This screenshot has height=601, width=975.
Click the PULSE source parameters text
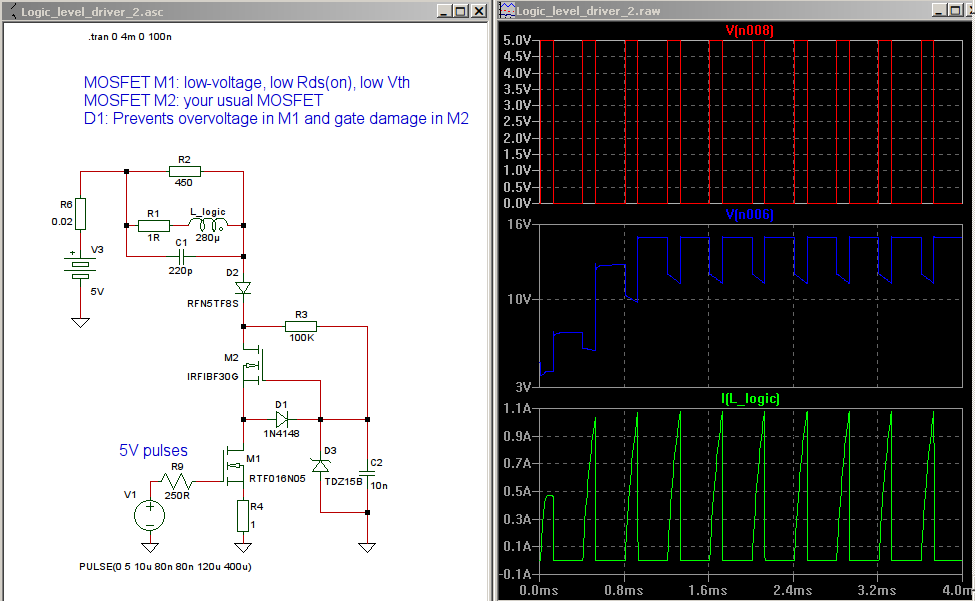click(x=165, y=567)
